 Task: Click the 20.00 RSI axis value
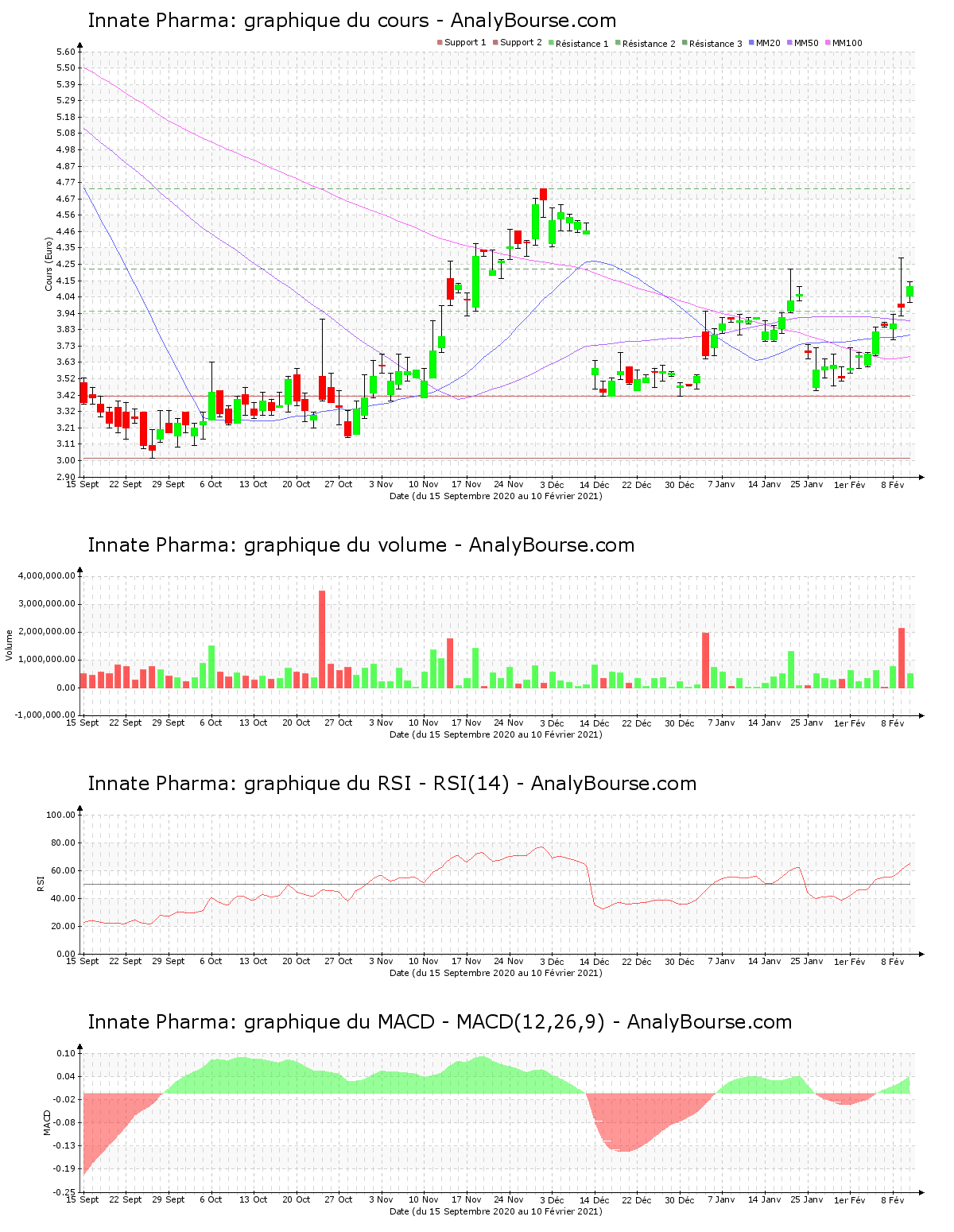click(x=64, y=926)
